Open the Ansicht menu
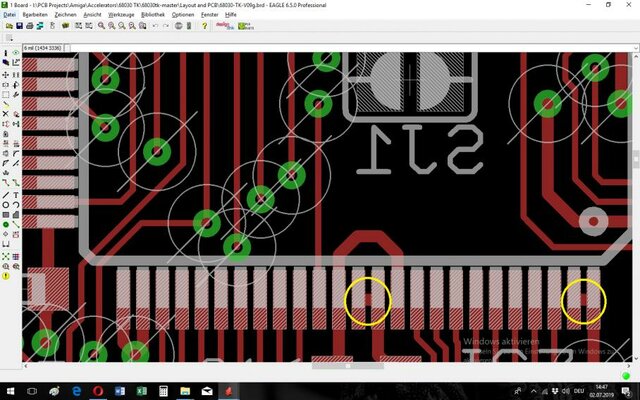640x400 pixels. pyautogui.click(x=93, y=16)
